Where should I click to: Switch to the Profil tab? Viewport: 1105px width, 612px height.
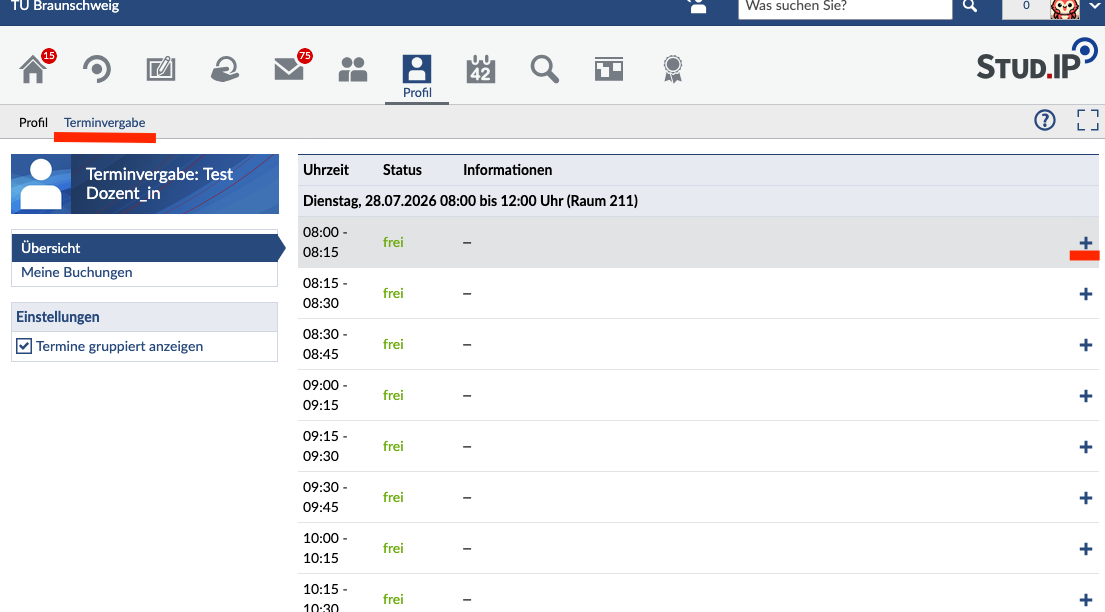pos(33,123)
